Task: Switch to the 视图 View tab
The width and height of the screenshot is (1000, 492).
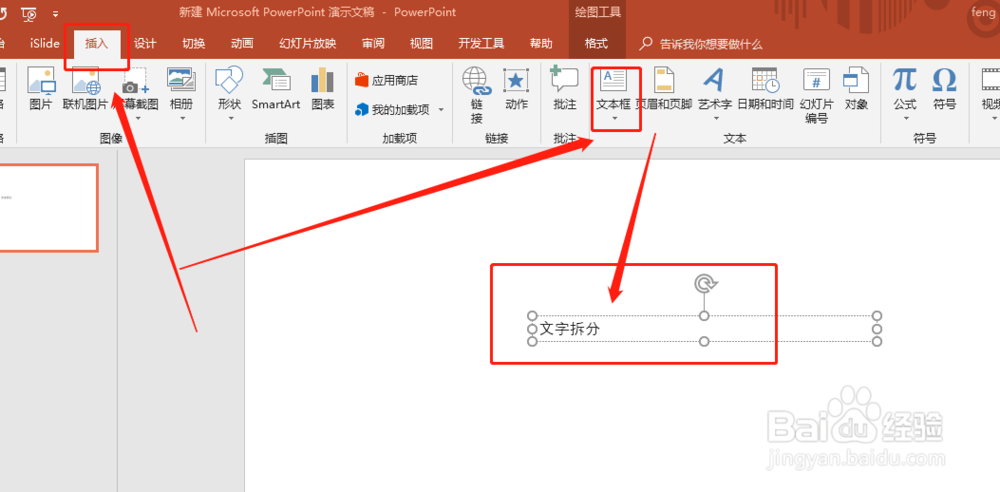Action: [422, 43]
